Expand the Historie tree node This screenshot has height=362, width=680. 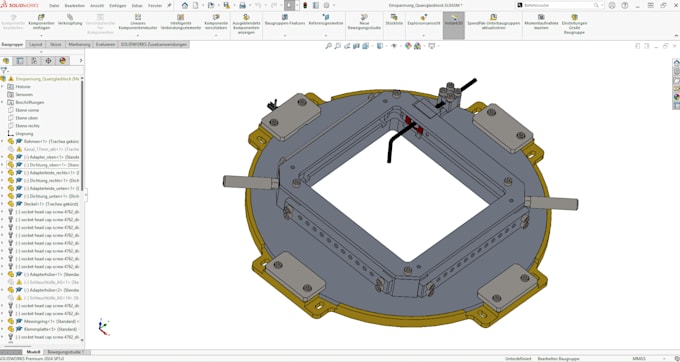point(2,87)
